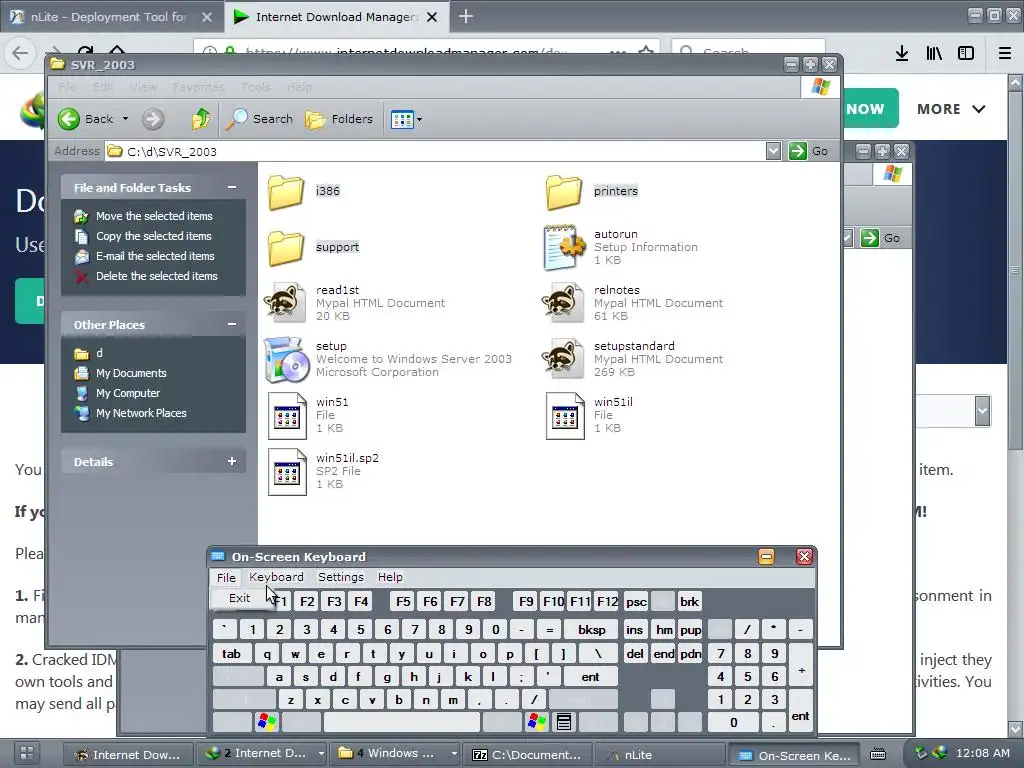The width and height of the screenshot is (1024, 768).
Task: Open the browser hamburger menu
Action: 1004,54
